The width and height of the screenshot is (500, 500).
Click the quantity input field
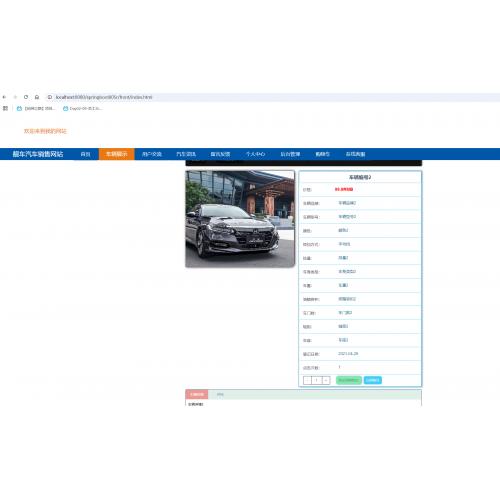tap(317, 380)
